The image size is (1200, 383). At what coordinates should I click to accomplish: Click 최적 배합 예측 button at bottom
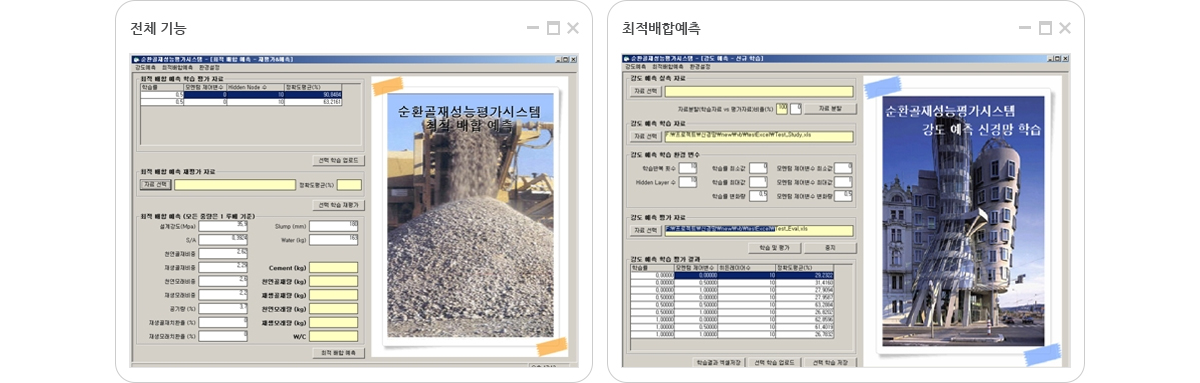pyautogui.click(x=340, y=353)
